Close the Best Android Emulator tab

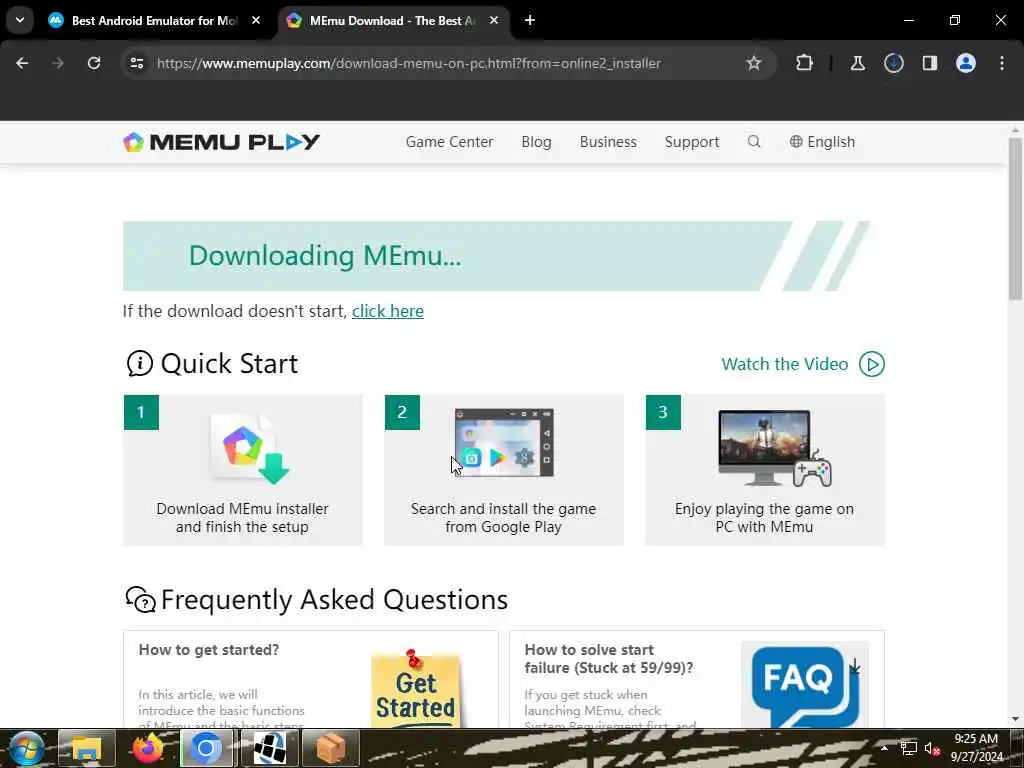point(256,20)
